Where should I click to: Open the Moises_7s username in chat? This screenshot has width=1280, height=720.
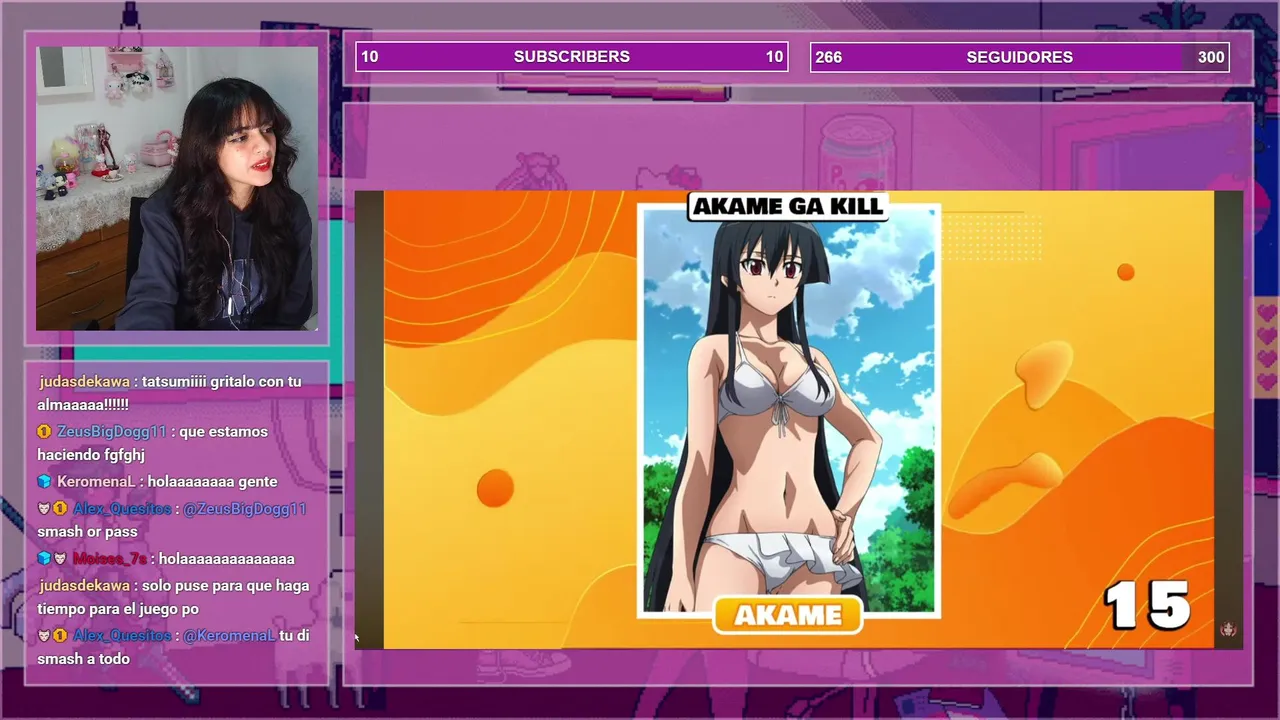[110, 559]
